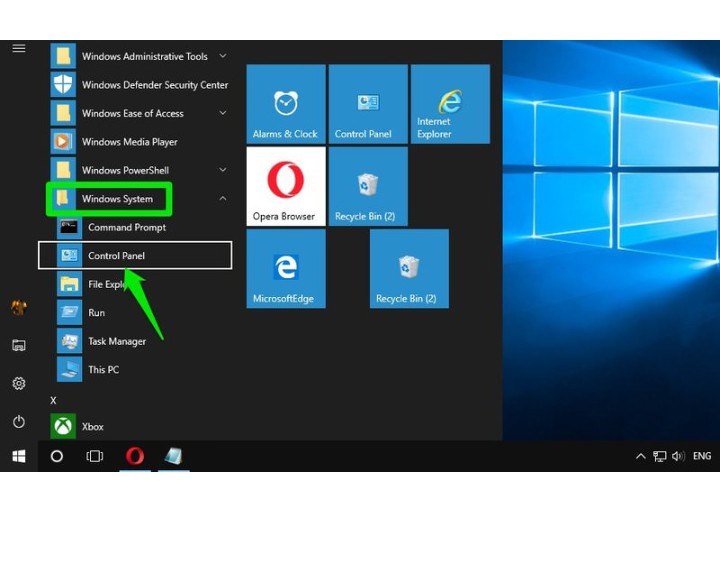Open the user account picture icon

point(19,307)
